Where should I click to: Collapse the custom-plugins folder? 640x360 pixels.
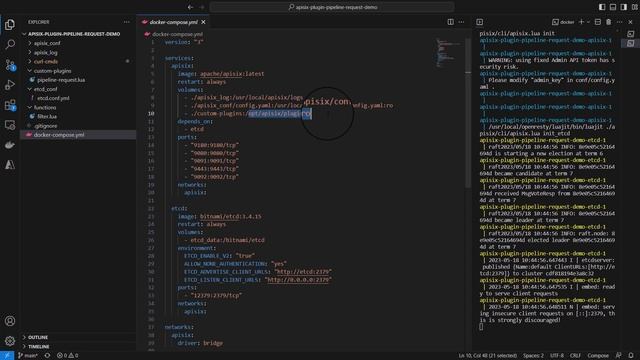click(52, 71)
